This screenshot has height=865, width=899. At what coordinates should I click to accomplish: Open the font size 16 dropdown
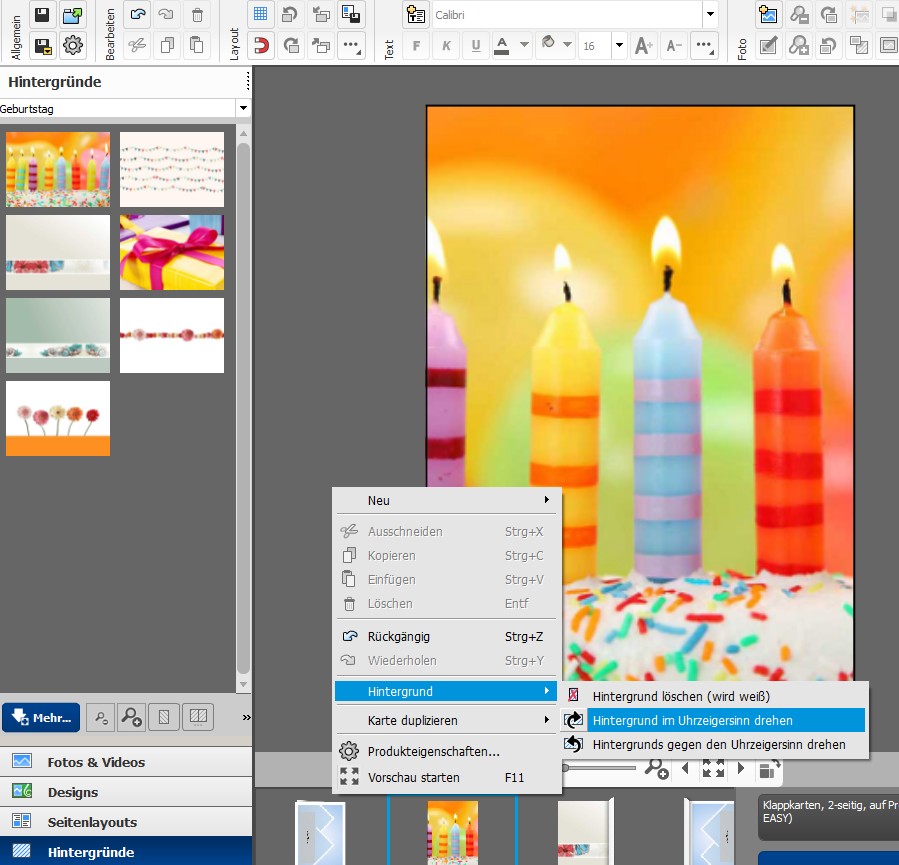pos(619,45)
